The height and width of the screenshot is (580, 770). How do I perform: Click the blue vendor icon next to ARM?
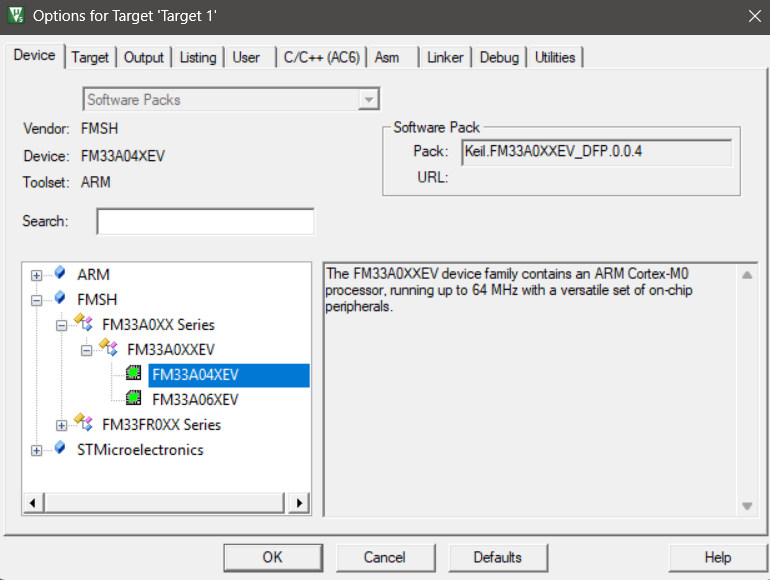61,274
